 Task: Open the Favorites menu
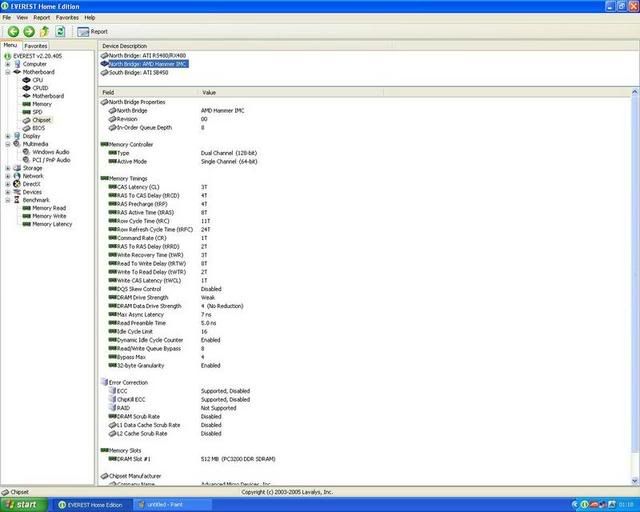(67, 17)
